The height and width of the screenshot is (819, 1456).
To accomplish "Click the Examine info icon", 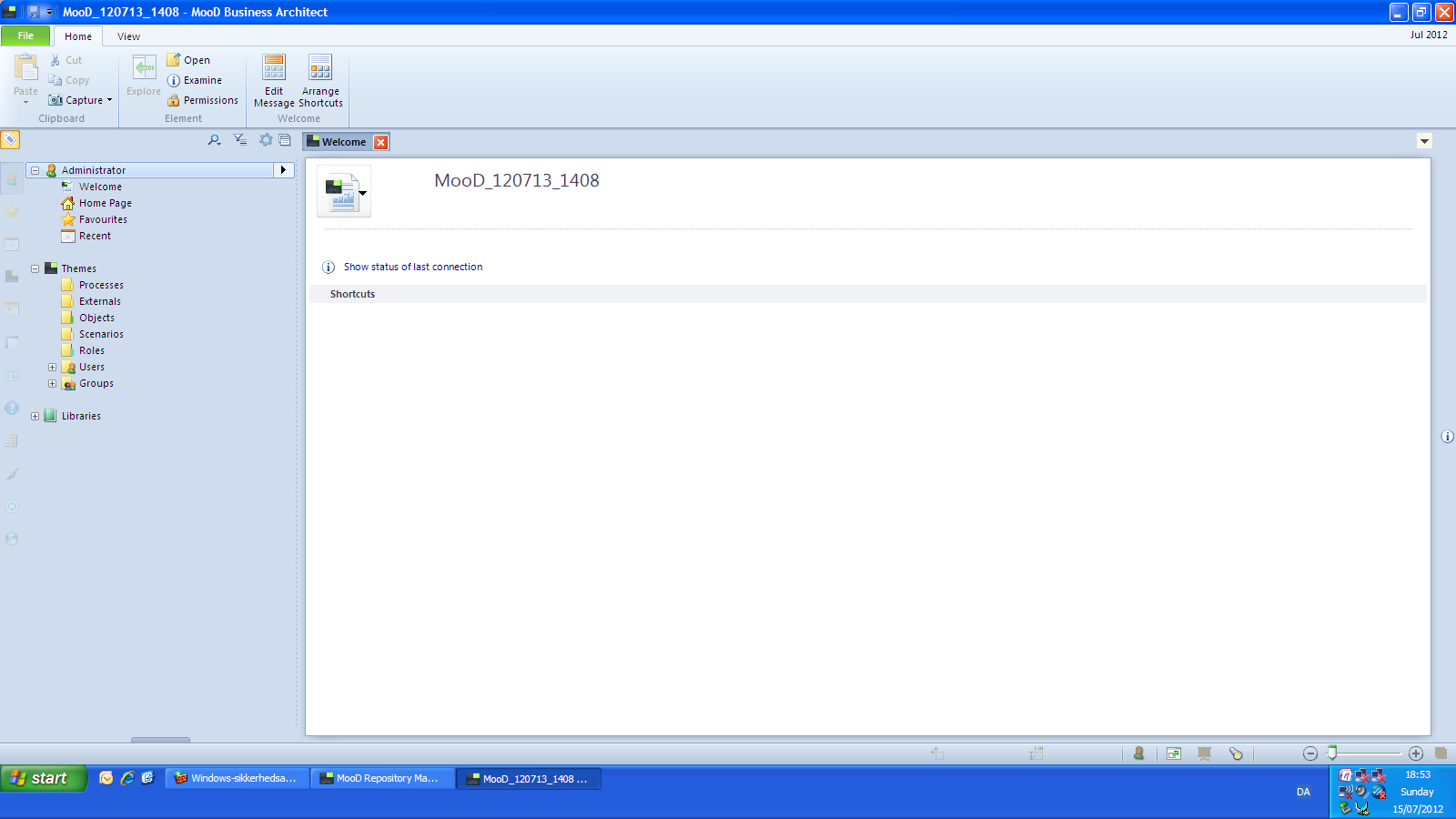I will click(174, 80).
